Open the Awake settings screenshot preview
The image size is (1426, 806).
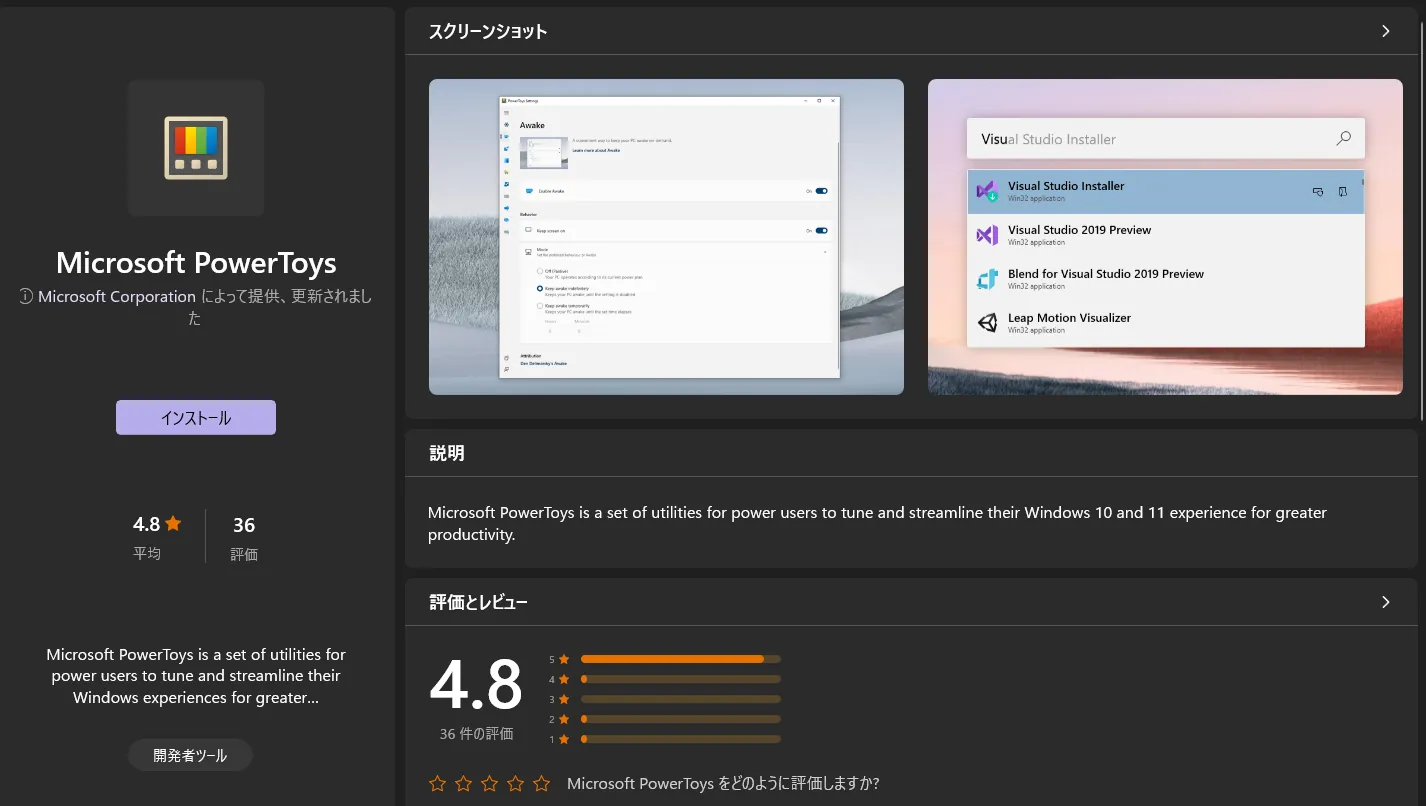click(x=666, y=237)
